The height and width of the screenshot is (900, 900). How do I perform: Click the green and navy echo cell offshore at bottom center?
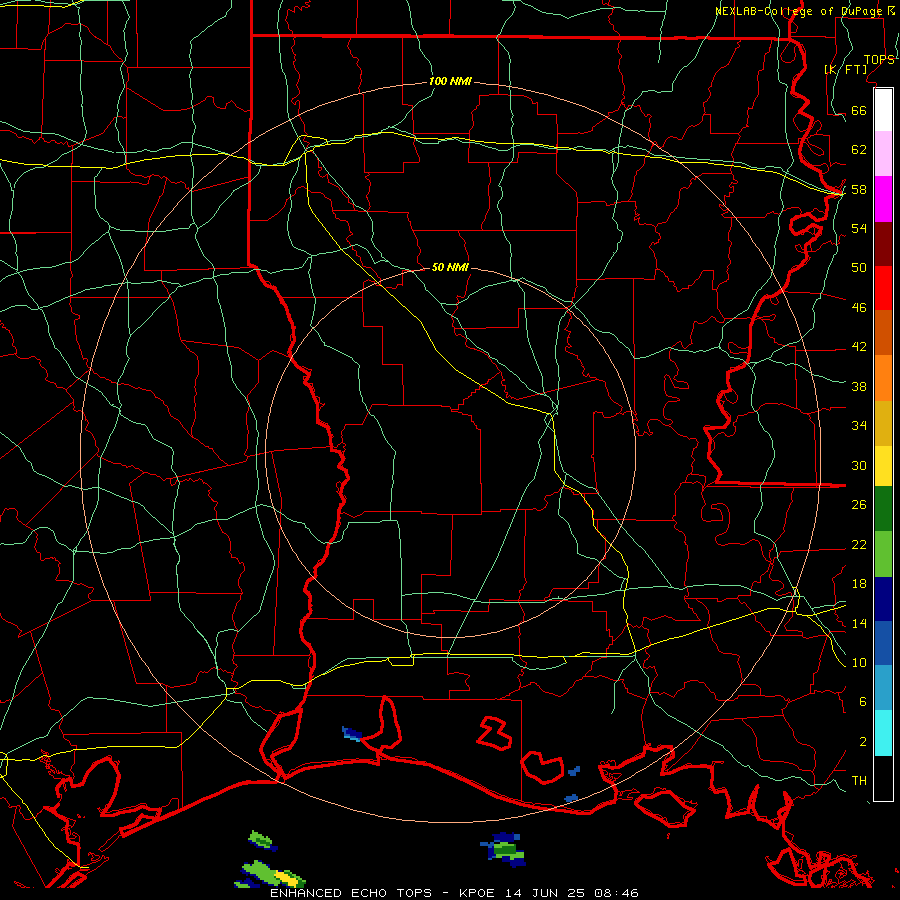503,849
